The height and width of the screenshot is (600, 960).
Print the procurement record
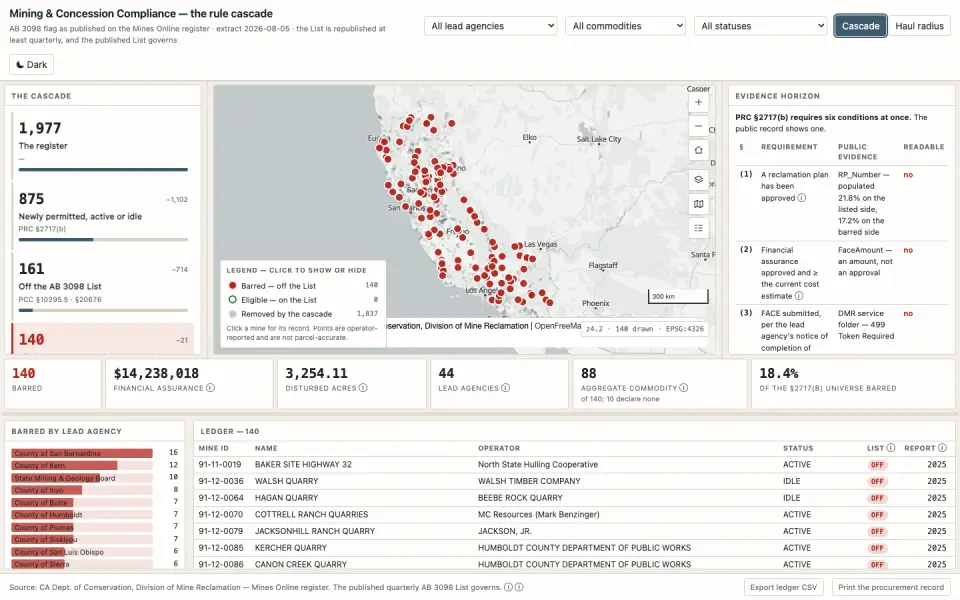[x=891, y=587]
